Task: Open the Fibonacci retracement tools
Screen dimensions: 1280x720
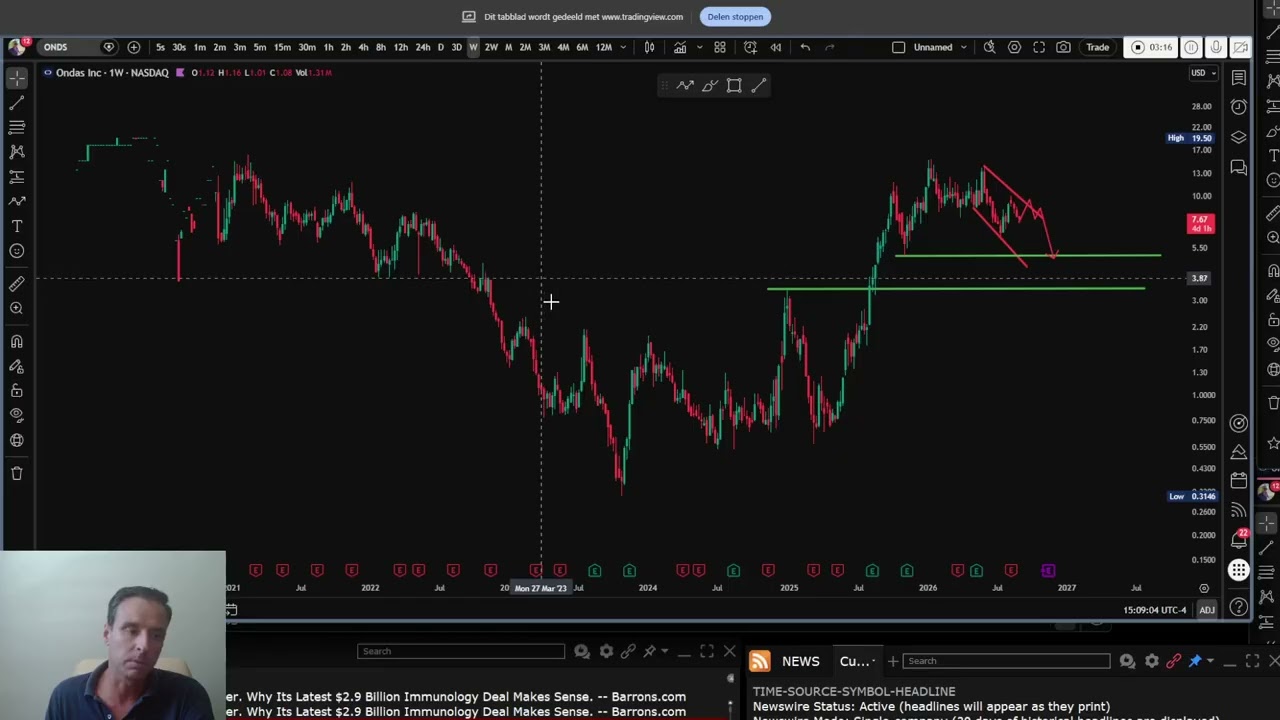Action: (17, 127)
